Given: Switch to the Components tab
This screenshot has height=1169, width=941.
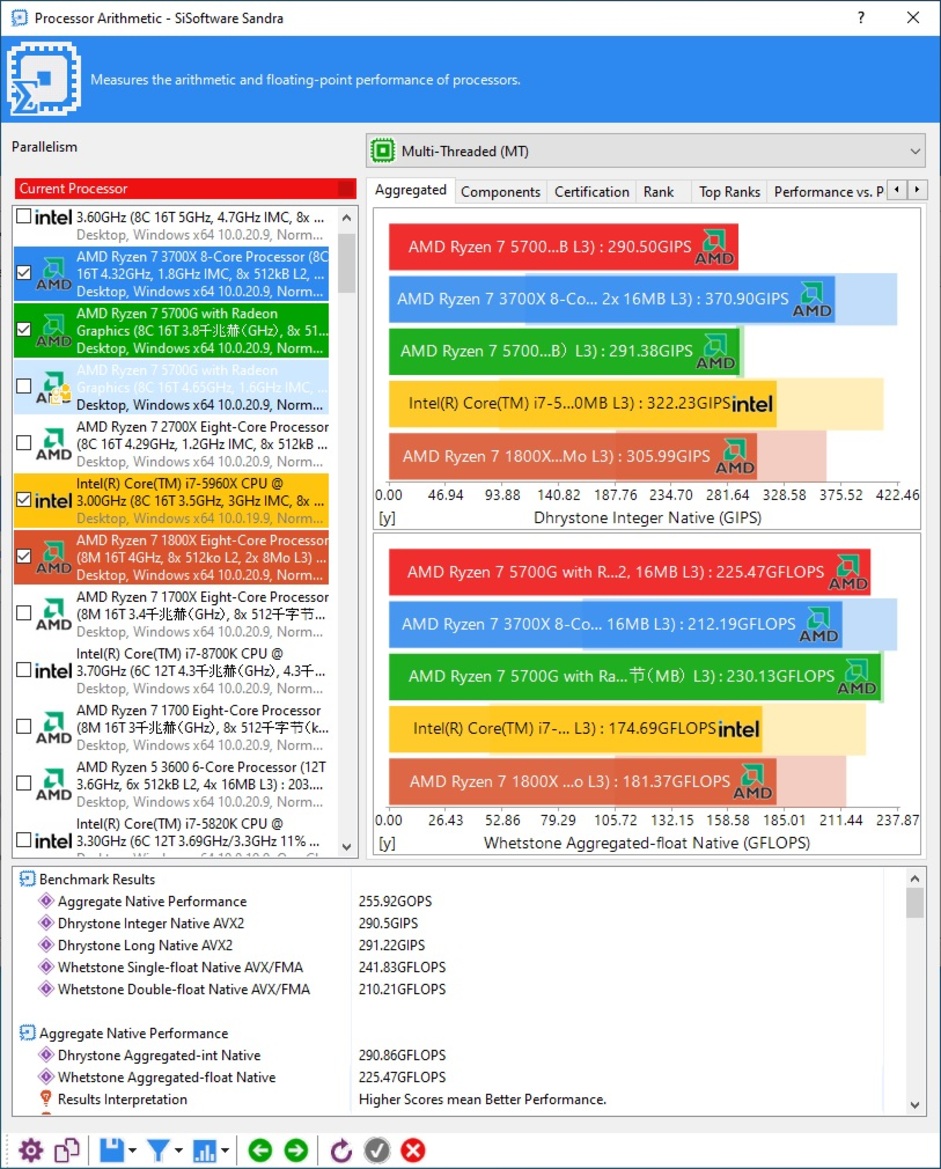Looking at the screenshot, I should pos(500,192).
